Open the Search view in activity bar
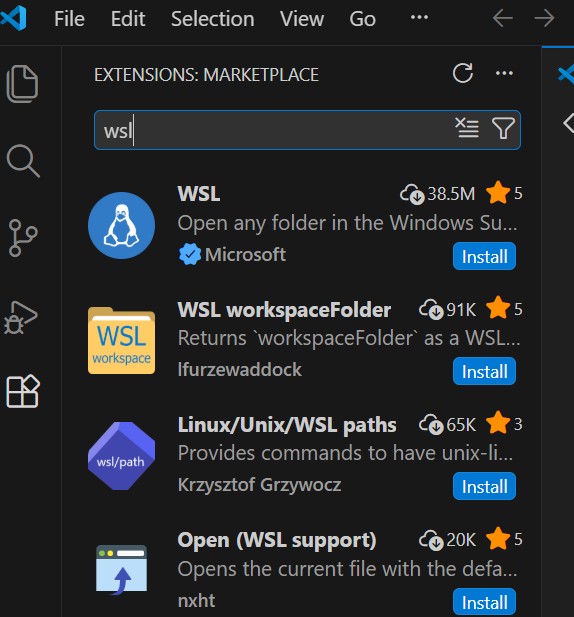Viewport: 574px width, 617px height. pos(23,161)
